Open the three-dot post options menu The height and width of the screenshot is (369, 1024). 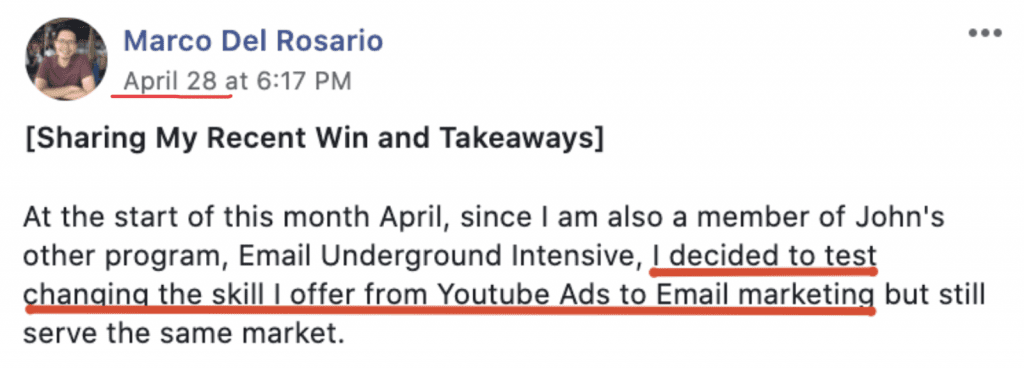tap(984, 34)
